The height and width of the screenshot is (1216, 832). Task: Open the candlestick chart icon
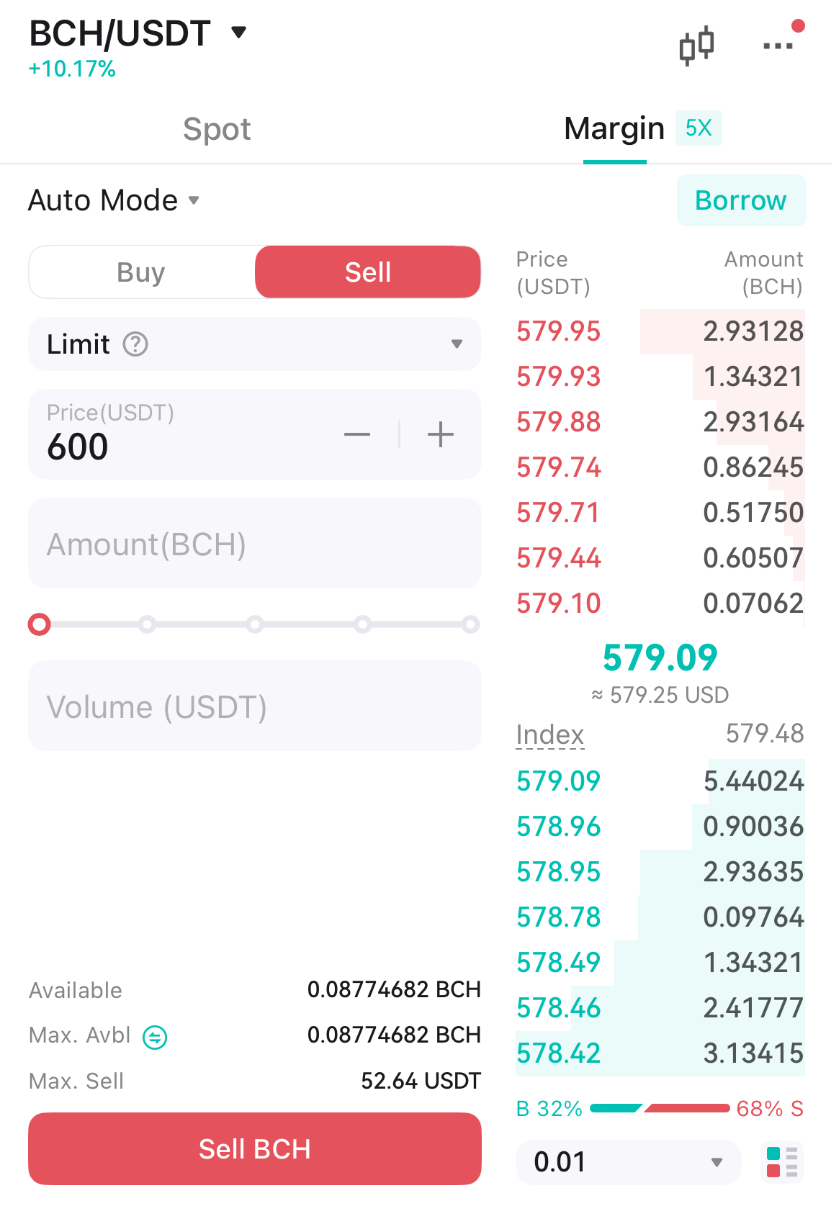pos(696,46)
